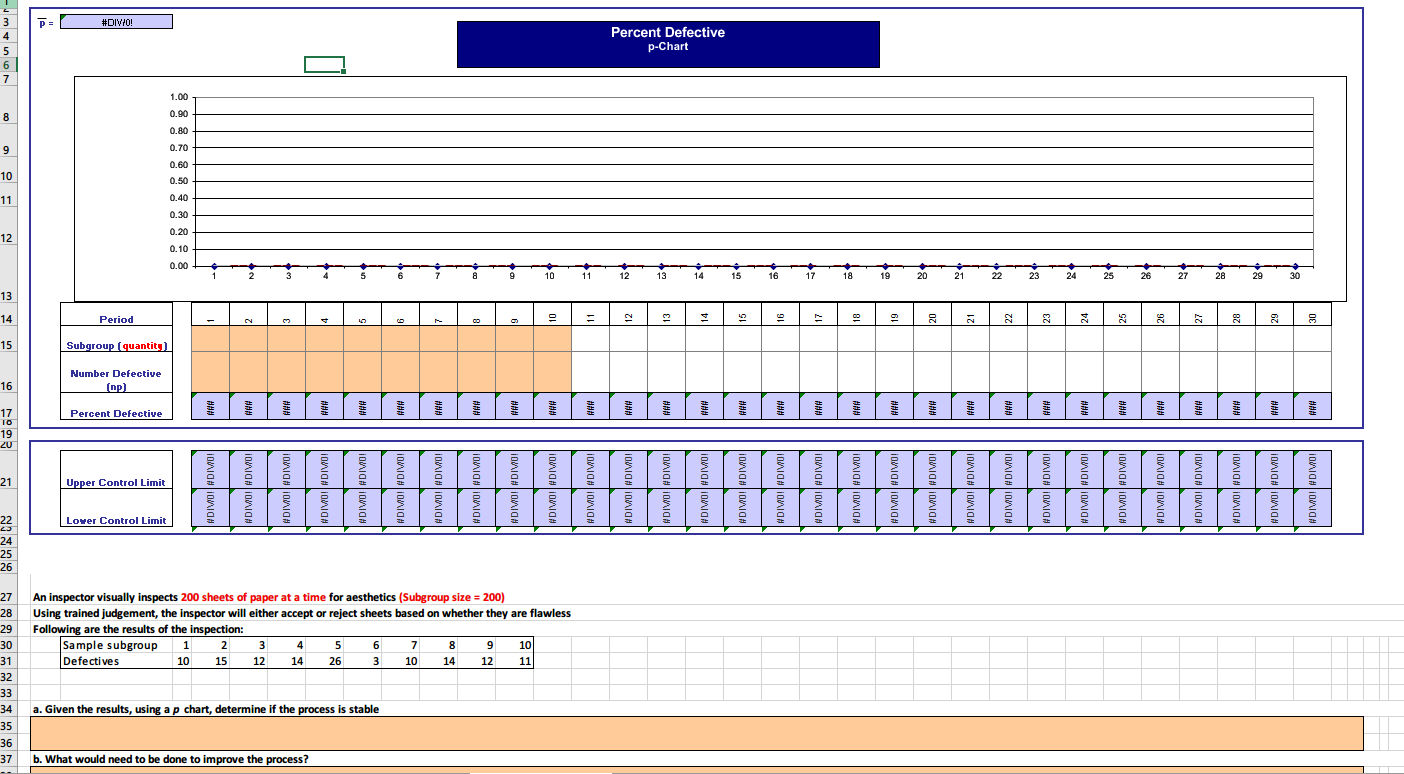Select the p-bar #DIV/0! value cell
This screenshot has height=774, width=1404.
click(115, 20)
